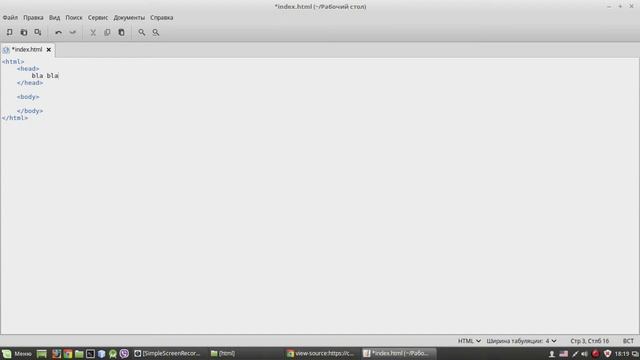Place cursor in the bla bla line
The image size is (640, 360).
[45, 76]
